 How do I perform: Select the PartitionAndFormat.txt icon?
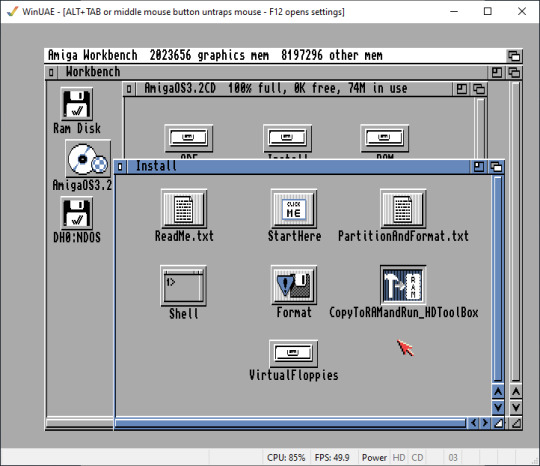pos(403,209)
